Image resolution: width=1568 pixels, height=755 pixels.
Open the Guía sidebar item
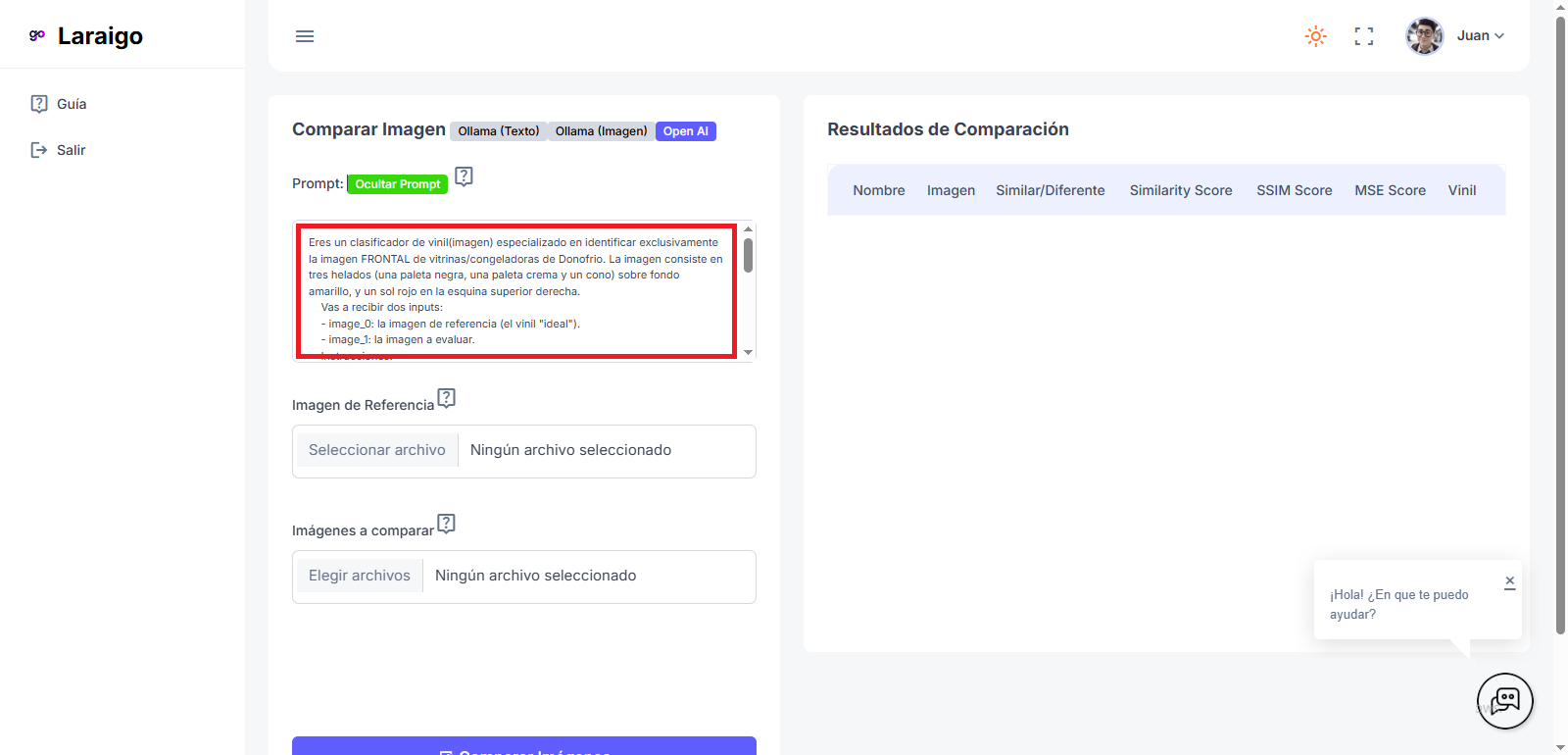71,104
